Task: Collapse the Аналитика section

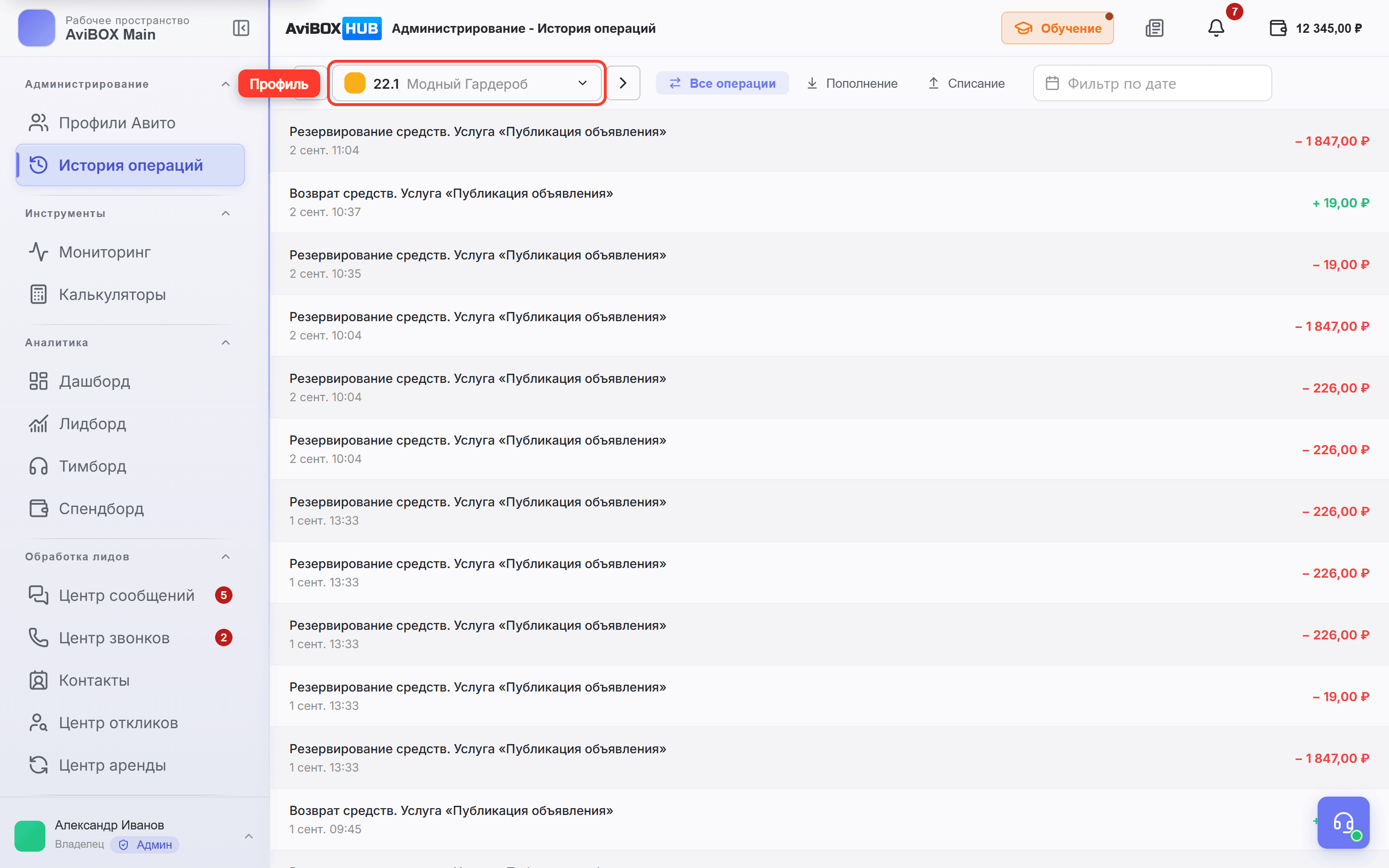Action: 226,343
